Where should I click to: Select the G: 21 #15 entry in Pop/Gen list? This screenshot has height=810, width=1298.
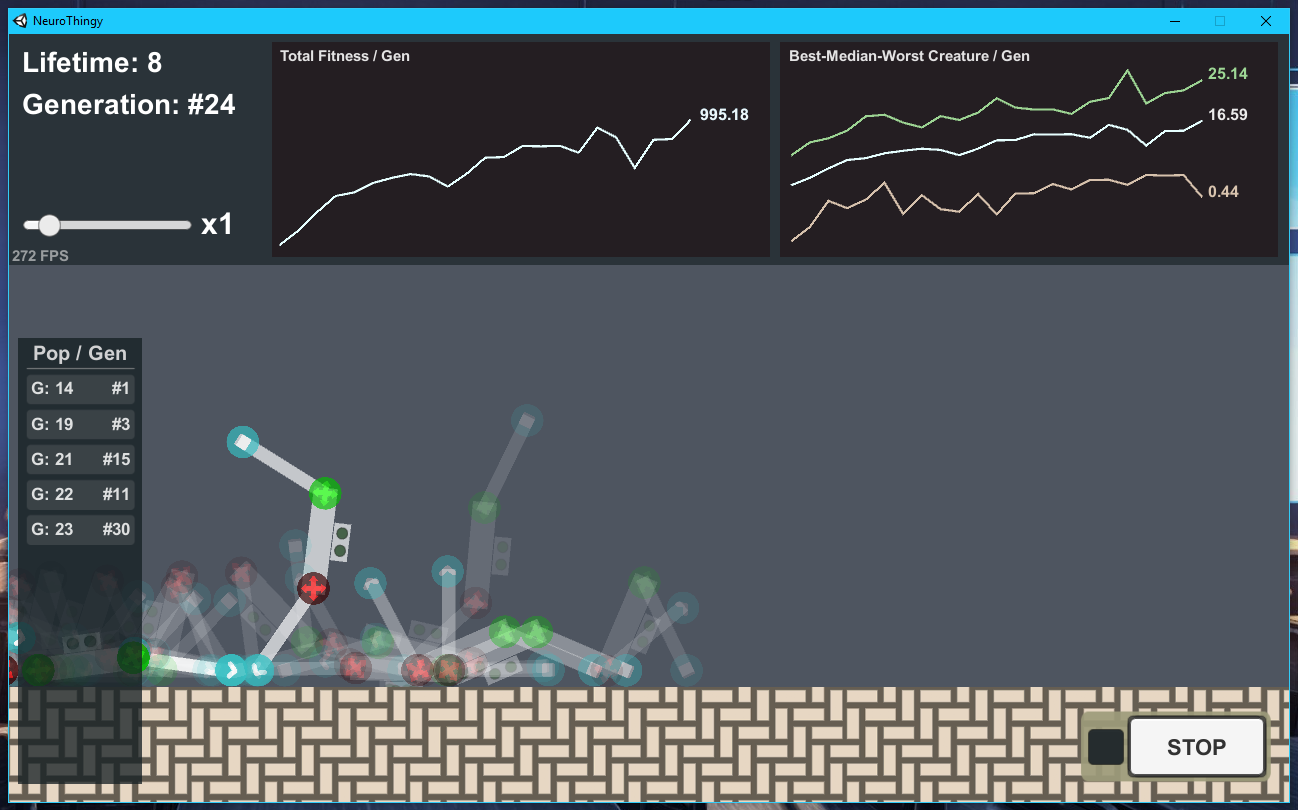click(x=80, y=458)
